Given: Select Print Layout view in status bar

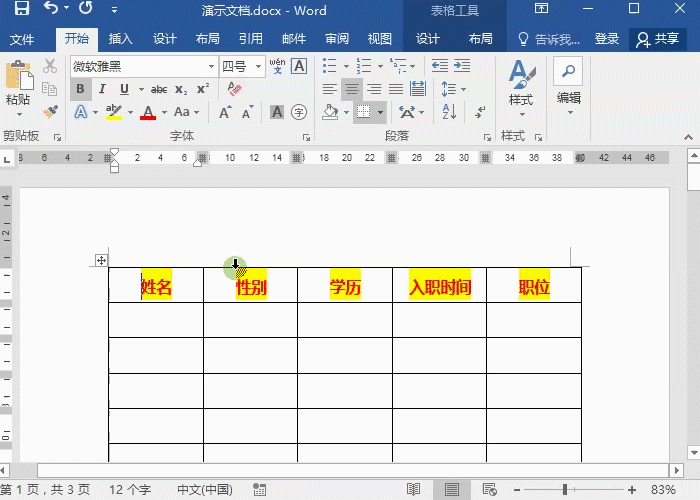Looking at the screenshot, I should pyautogui.click(x=451, y=489).
